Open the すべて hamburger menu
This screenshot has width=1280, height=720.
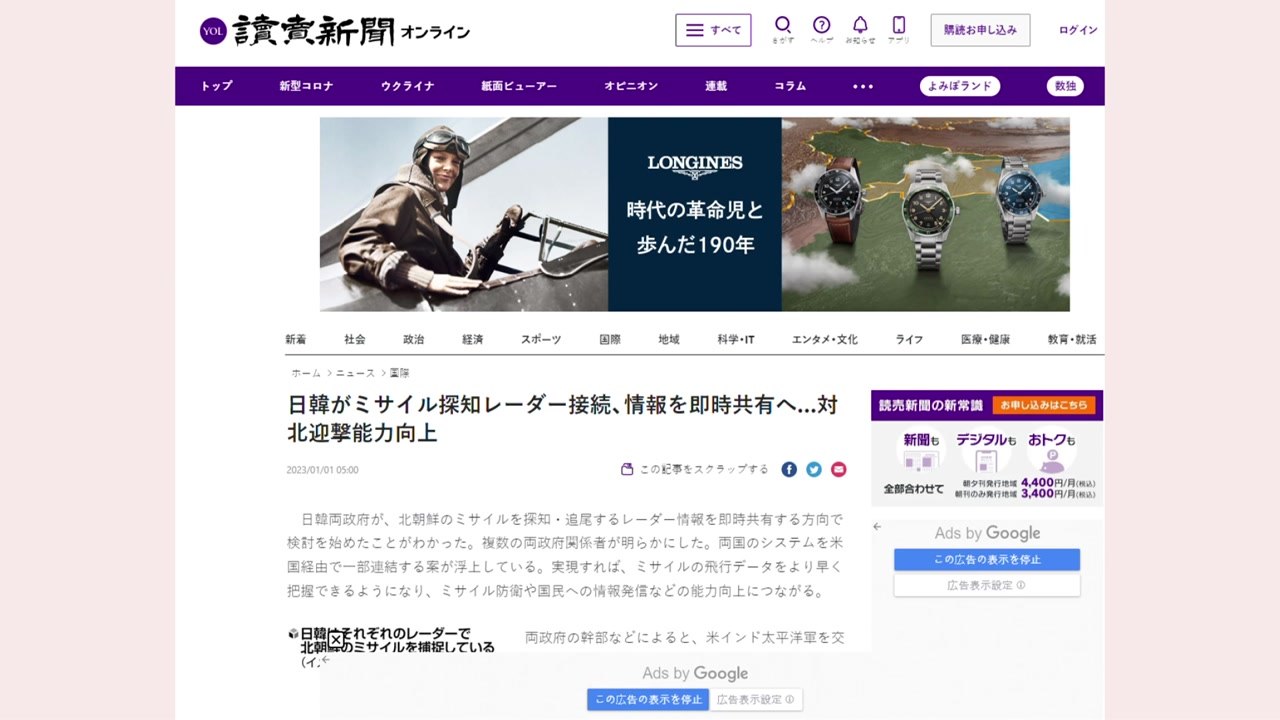[x=713, y=30]
